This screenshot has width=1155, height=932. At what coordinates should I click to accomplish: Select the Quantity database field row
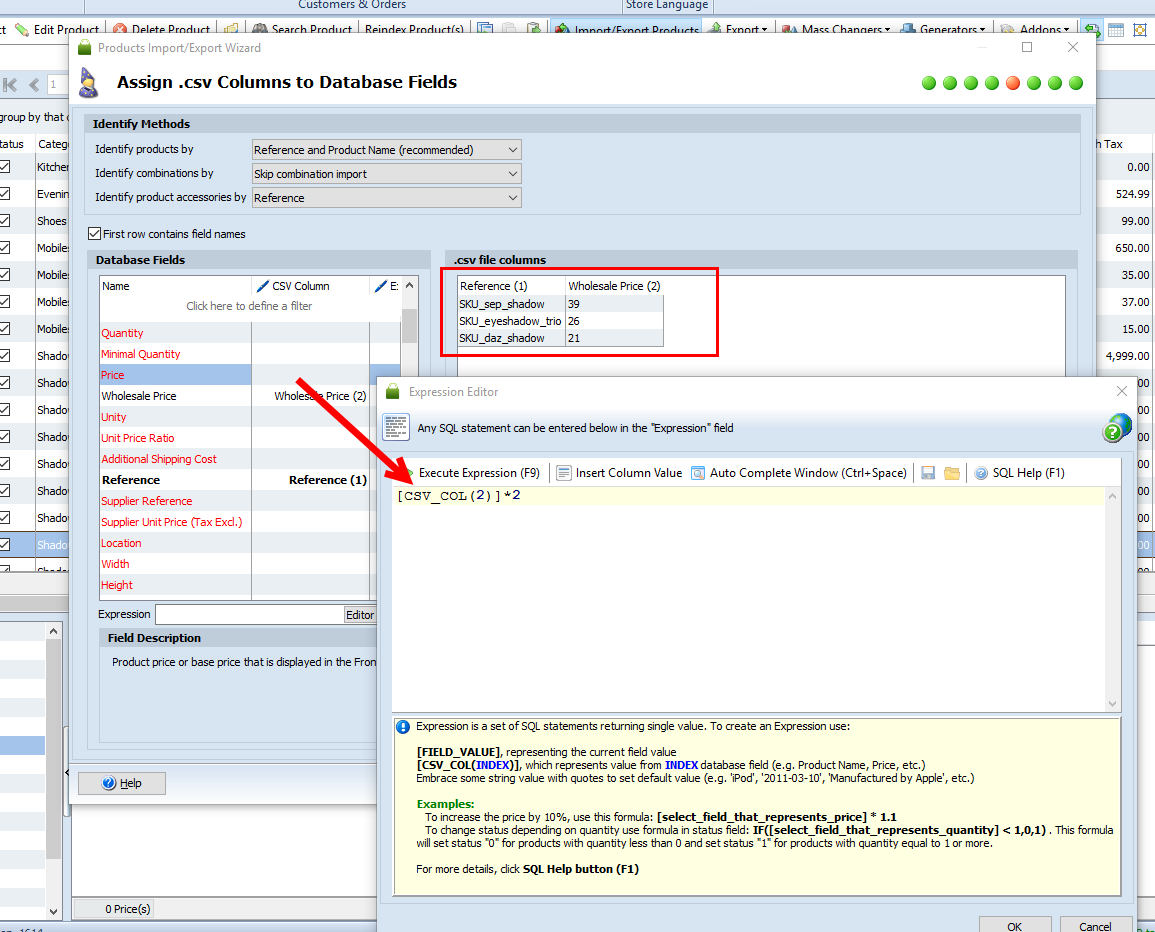click(x=250, y=333)
